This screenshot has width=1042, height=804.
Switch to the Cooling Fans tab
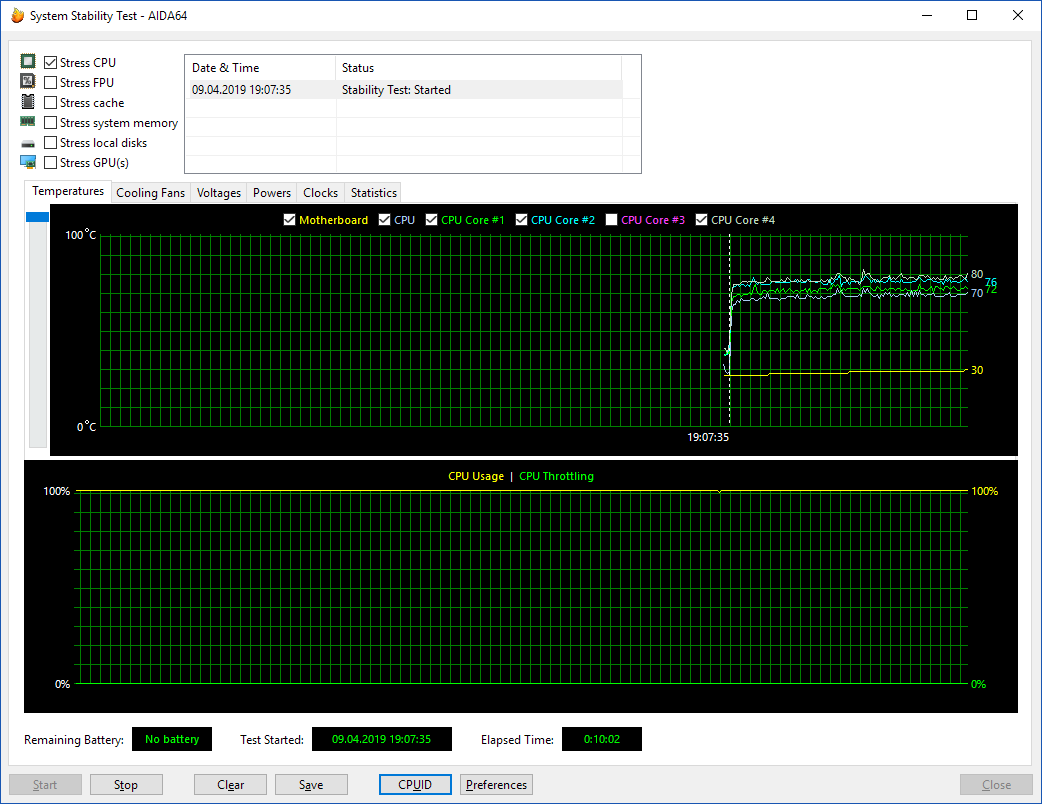point(151,193)
